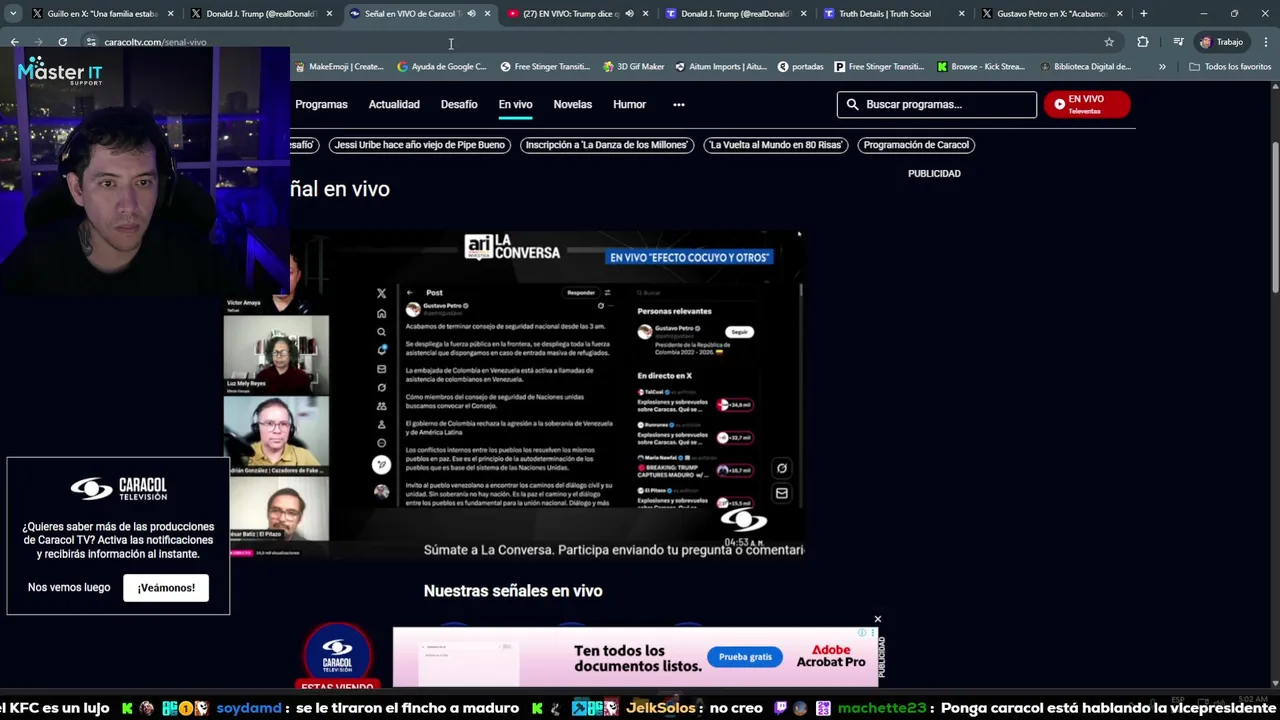Accept notifications with '¡Veámonos!' button
This screenshot has height=720, width=1280.
tap(166, 587)
